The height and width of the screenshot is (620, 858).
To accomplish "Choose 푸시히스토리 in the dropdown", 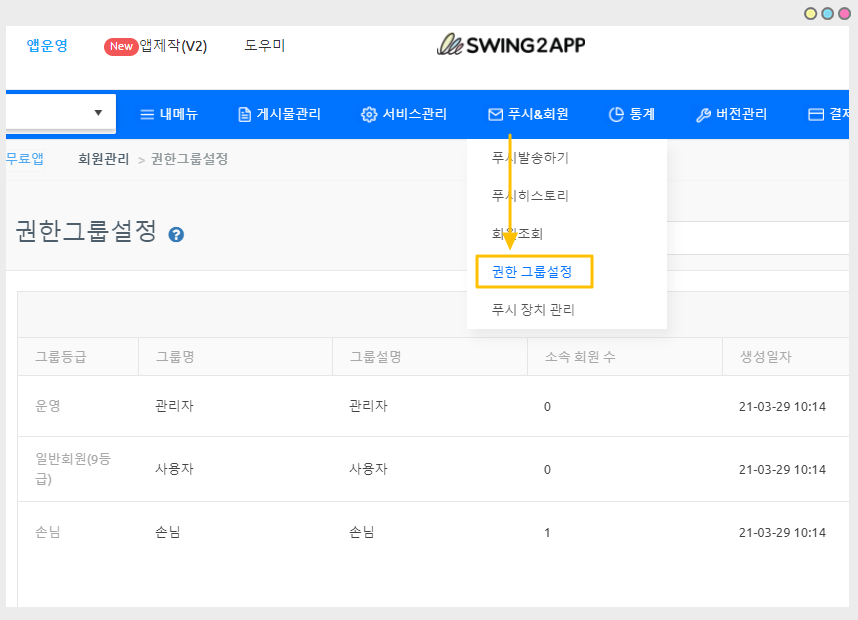I will [x=530, y=196].
